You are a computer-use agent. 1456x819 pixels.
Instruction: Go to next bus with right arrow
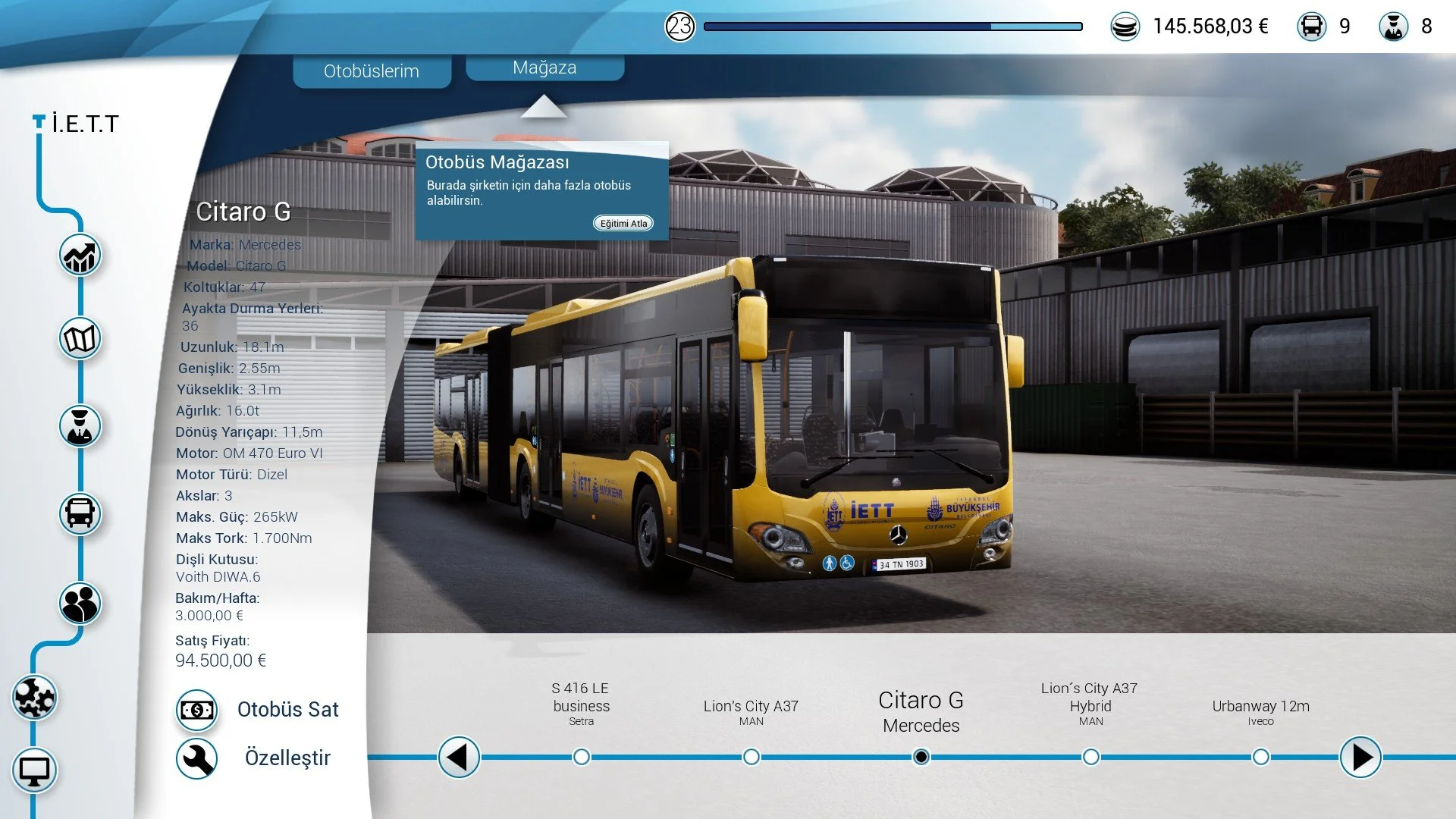[1360, 757]
